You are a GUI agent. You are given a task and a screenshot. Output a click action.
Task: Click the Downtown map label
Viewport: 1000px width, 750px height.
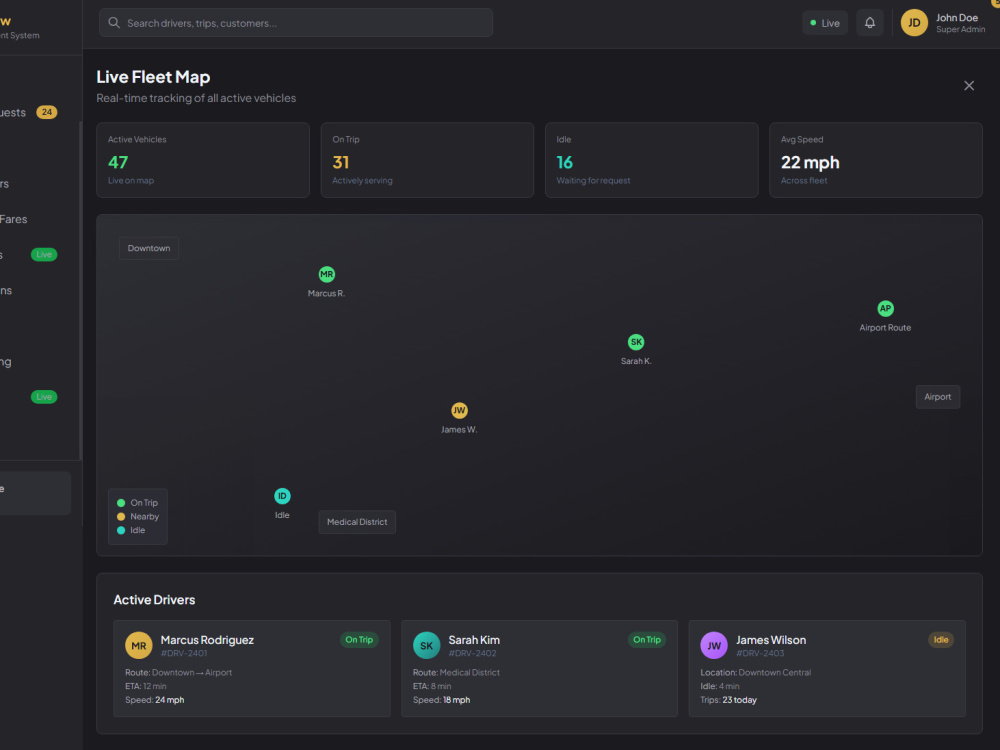149,248
